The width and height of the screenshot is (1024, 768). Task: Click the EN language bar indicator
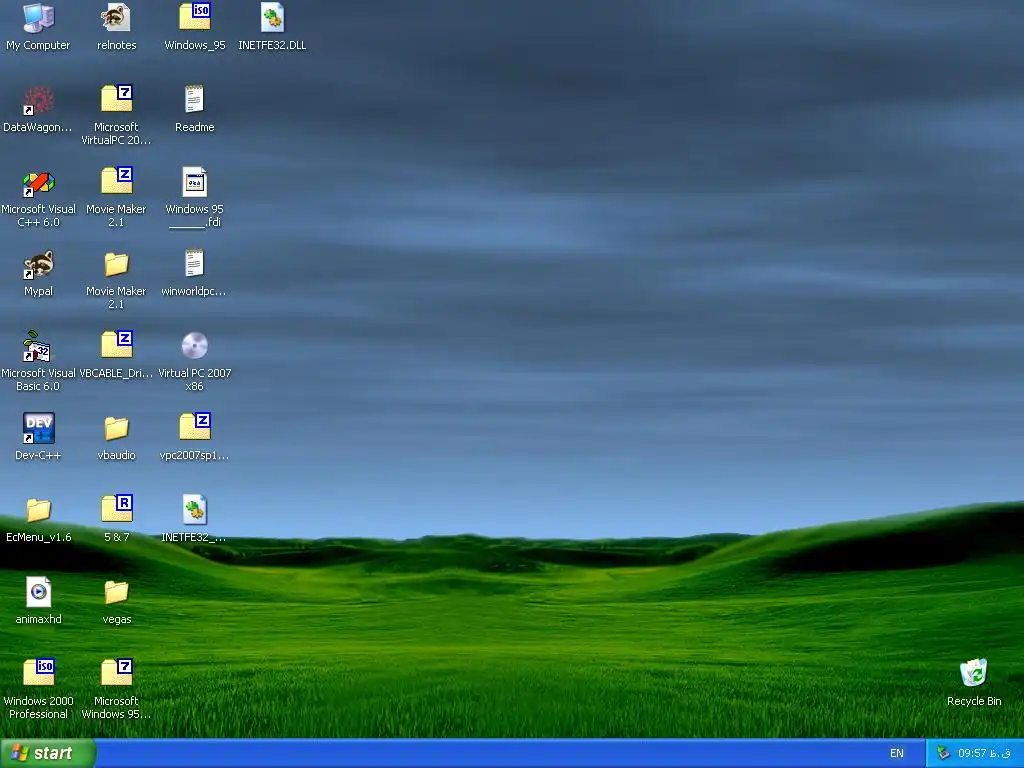pos(897,754)
